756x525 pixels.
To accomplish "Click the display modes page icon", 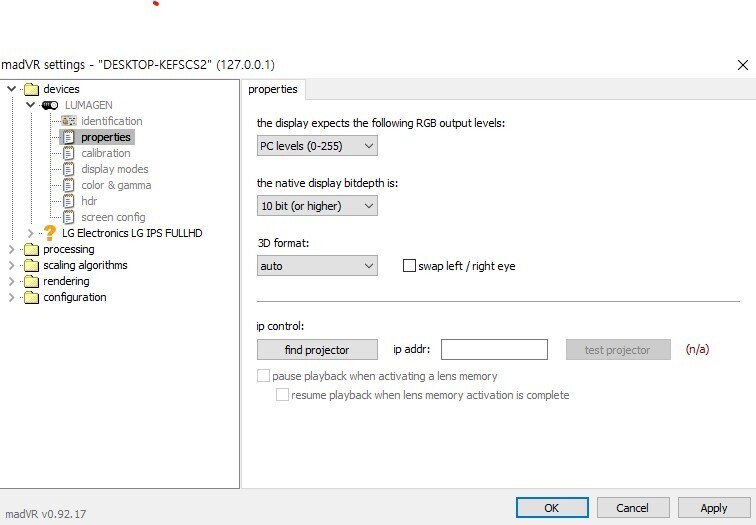I will (x=69, y=169).
